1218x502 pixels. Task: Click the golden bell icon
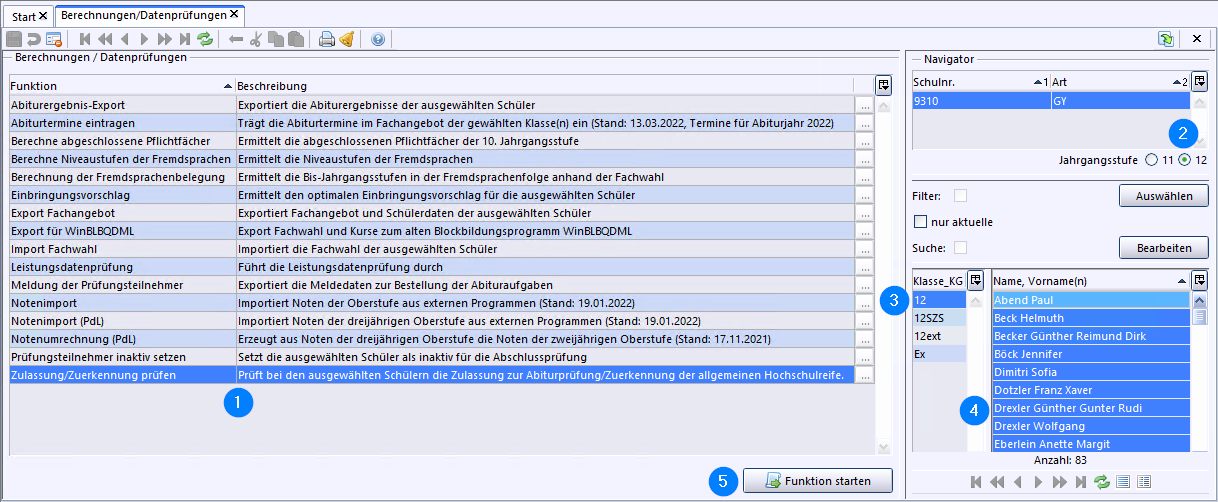coord(346,40)
